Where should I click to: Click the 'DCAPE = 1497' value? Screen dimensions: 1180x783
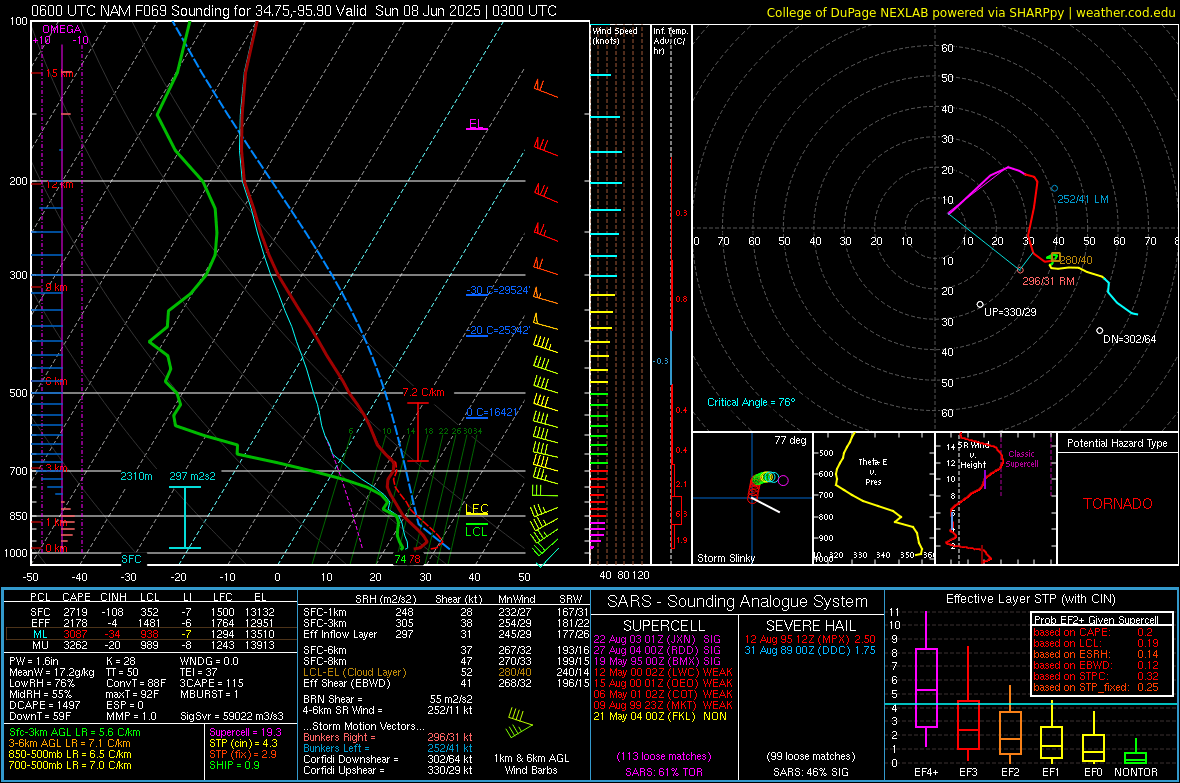pos(44,705)
